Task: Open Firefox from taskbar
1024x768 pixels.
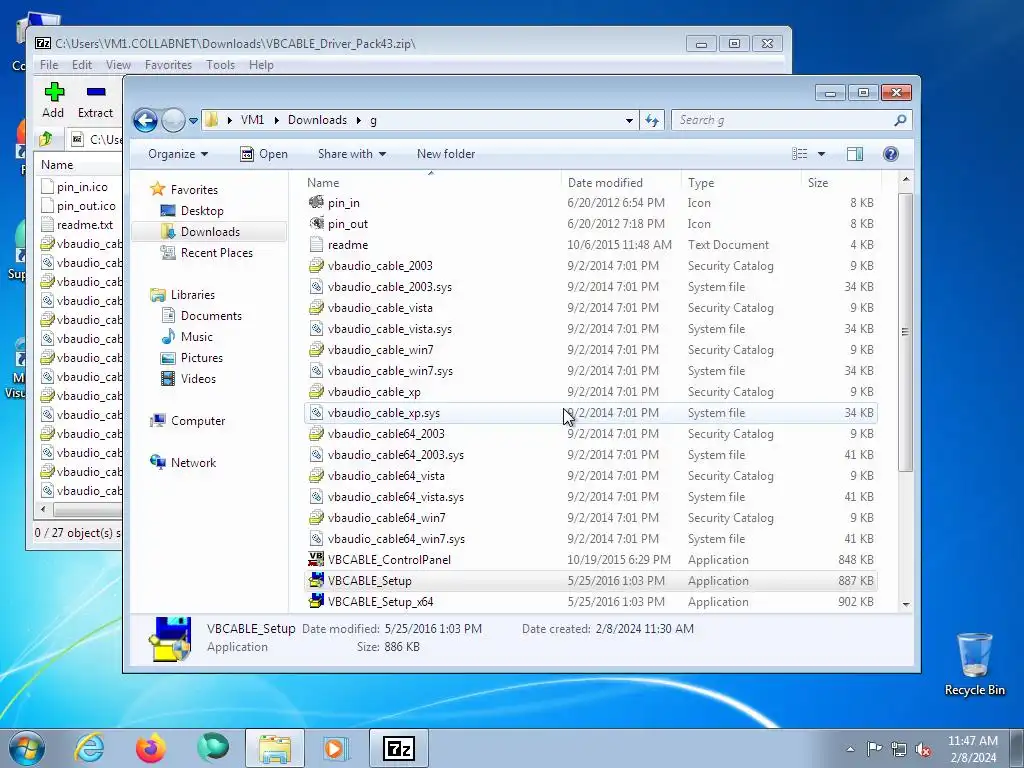Action: [x=151, y=748]
